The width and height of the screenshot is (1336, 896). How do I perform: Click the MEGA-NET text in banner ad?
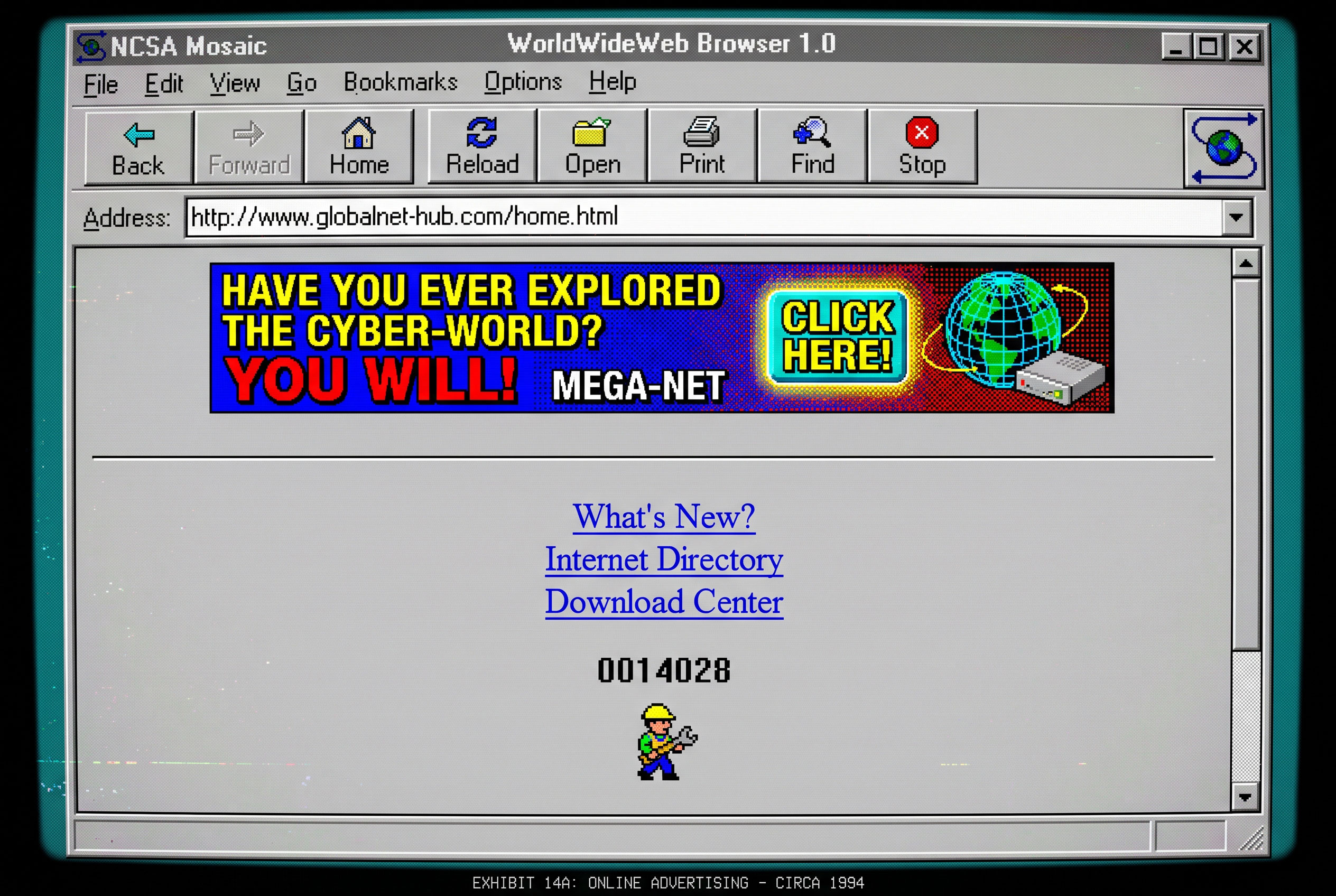click(638, 386)
